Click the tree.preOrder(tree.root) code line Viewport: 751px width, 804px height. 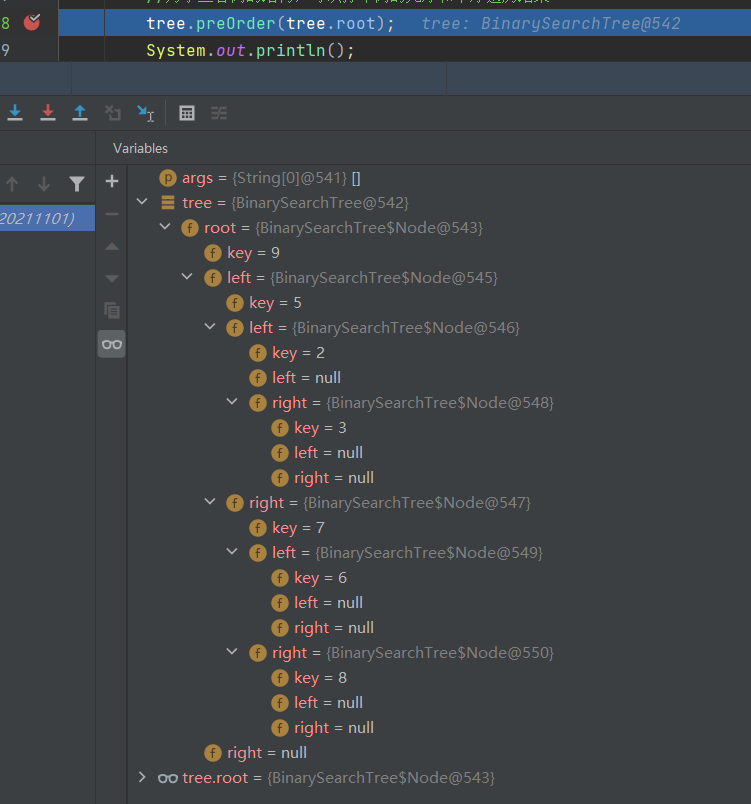(x=270, y=23)
